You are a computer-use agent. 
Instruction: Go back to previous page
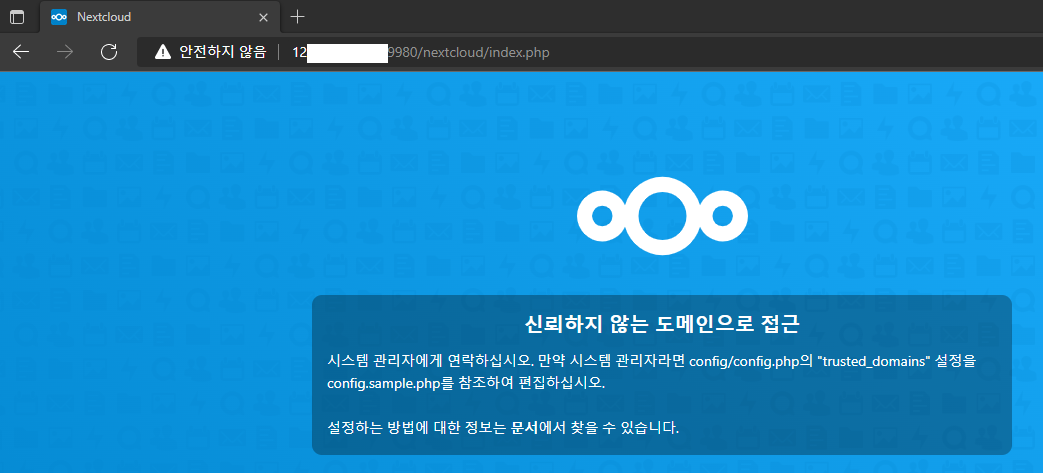pyautogui.click(x=21, y=52)
